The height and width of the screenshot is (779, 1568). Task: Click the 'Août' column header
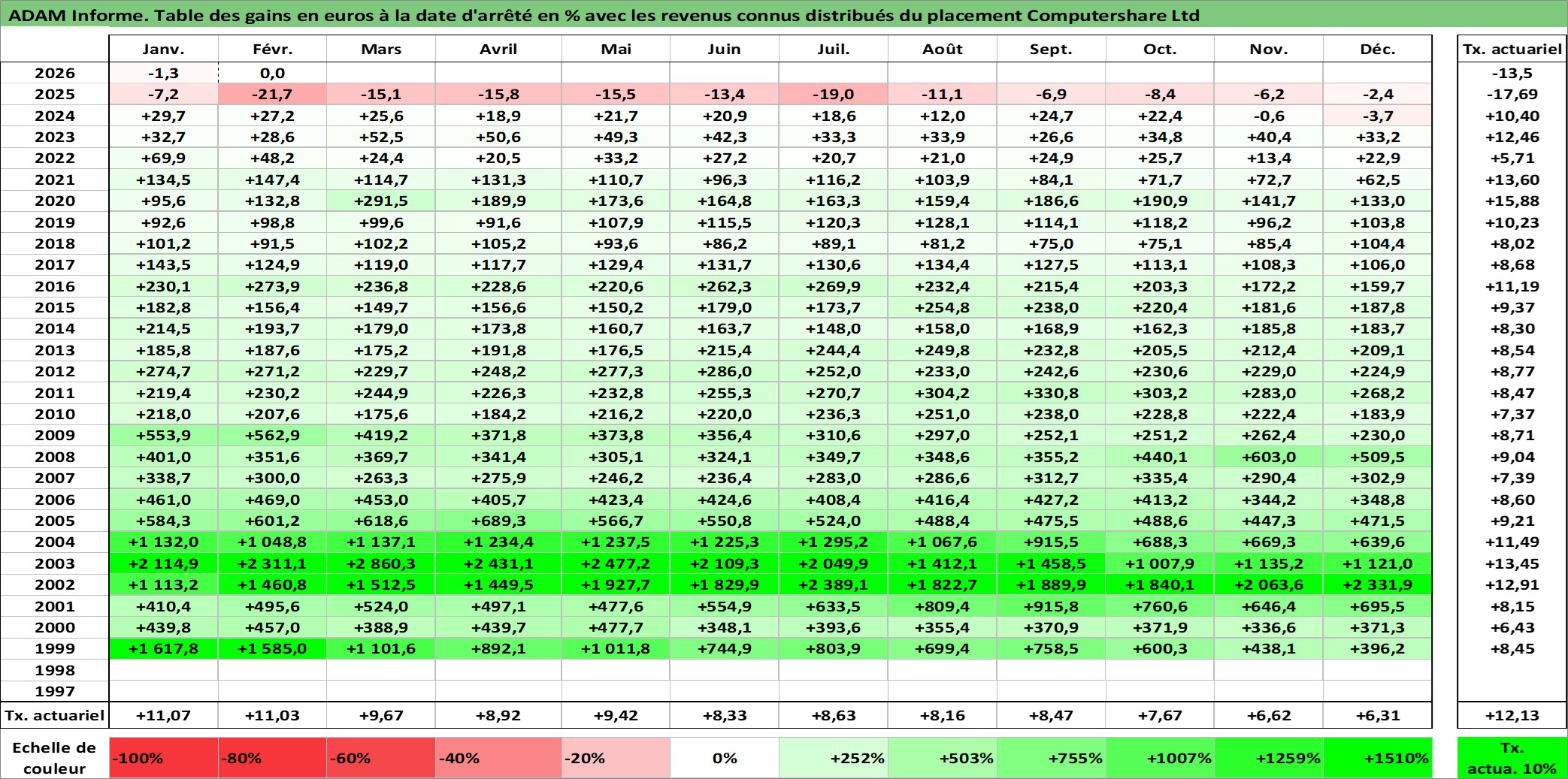tap(943, 49)
